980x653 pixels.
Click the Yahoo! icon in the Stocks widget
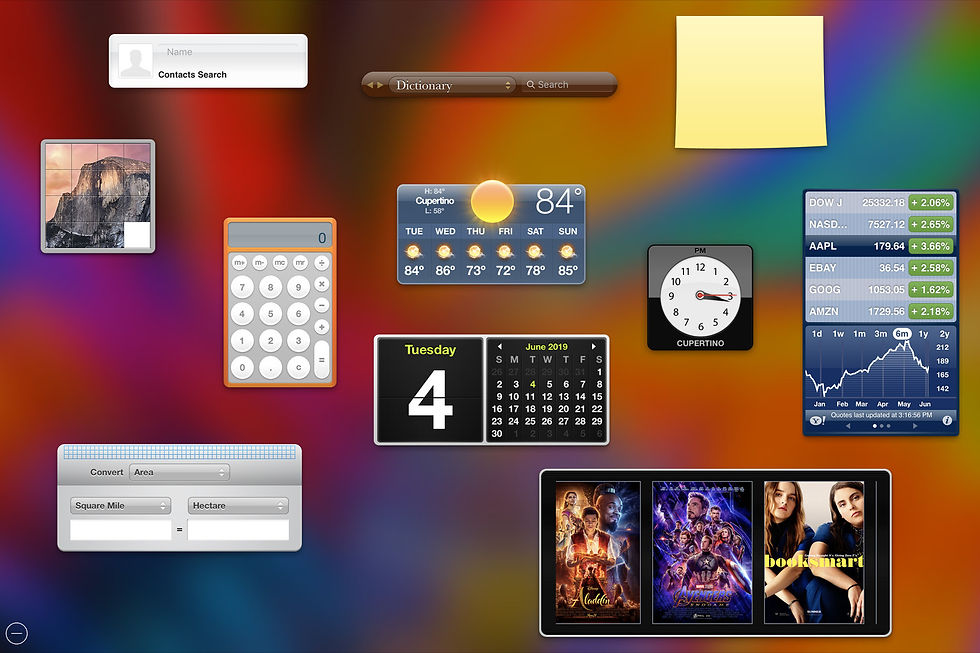coord(817,419)
